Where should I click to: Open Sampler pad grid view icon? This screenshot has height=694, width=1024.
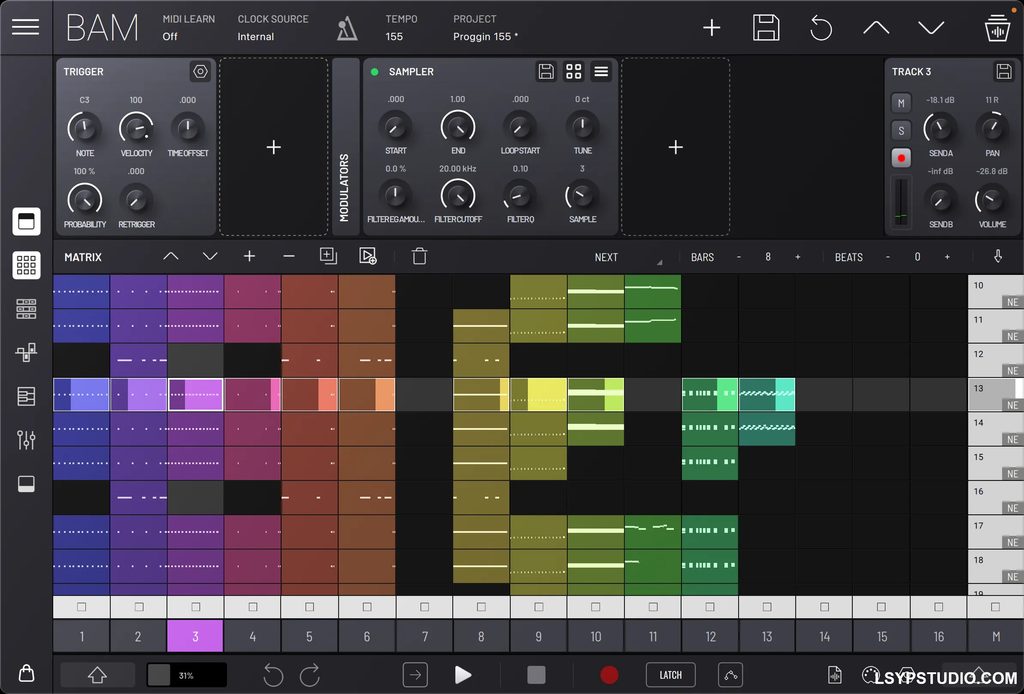(x=573, y=71)
